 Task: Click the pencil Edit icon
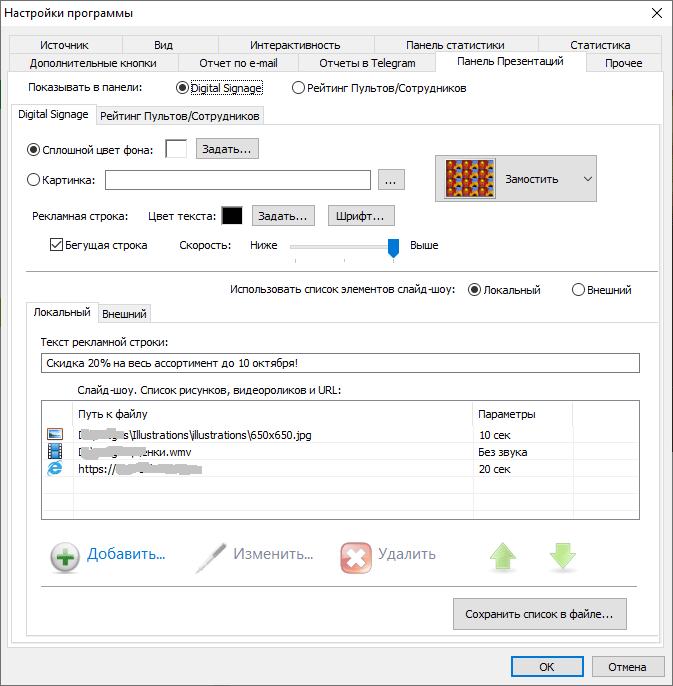coord(211,555)
